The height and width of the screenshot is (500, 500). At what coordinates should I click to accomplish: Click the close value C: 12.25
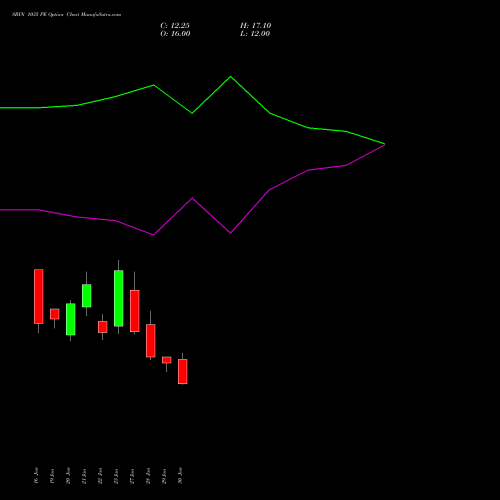point(175,26)
